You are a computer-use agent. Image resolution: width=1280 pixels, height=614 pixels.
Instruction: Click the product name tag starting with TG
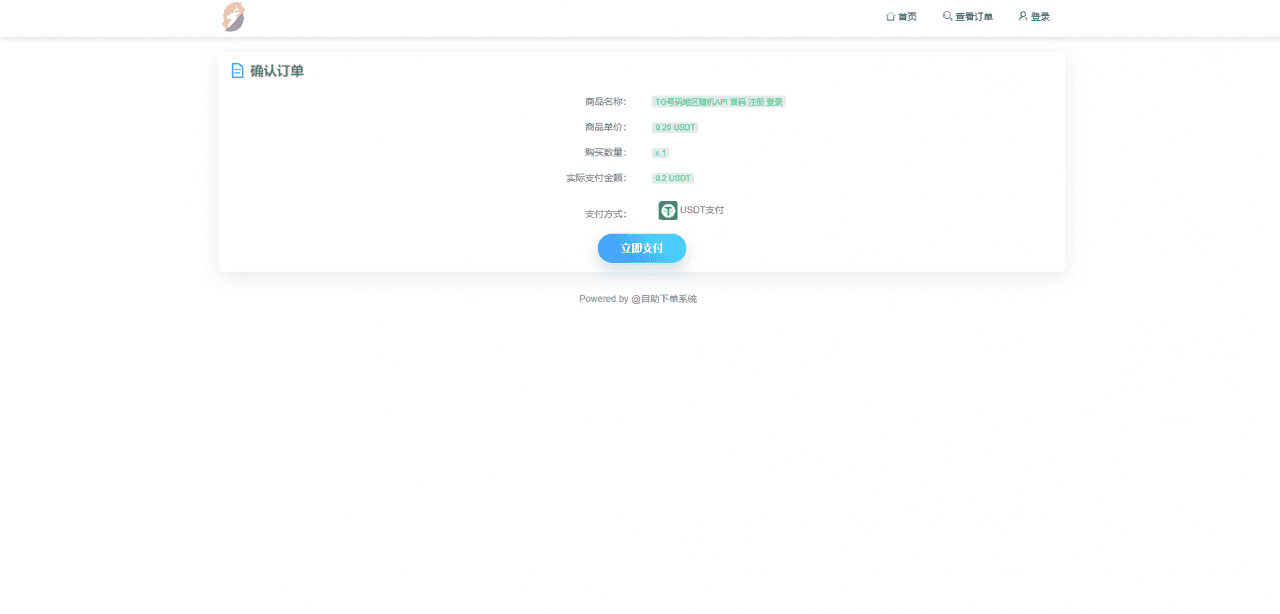(719, 102)
